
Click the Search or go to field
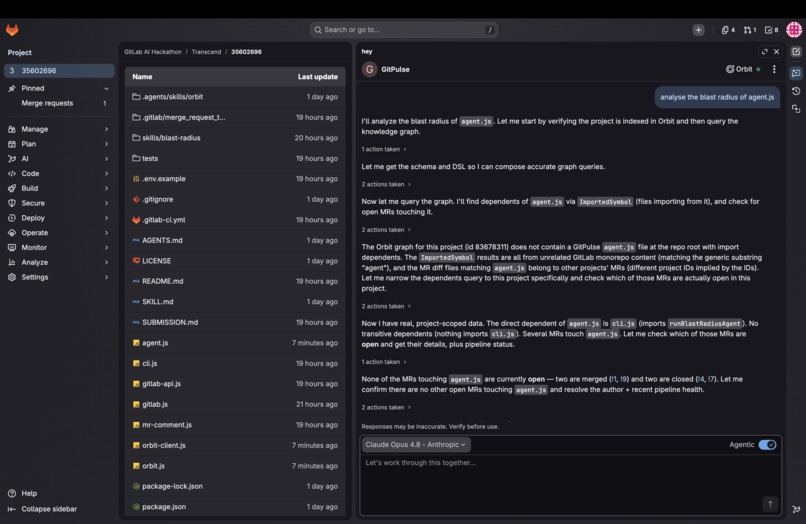pyautogui.click(x=404, y=30)
